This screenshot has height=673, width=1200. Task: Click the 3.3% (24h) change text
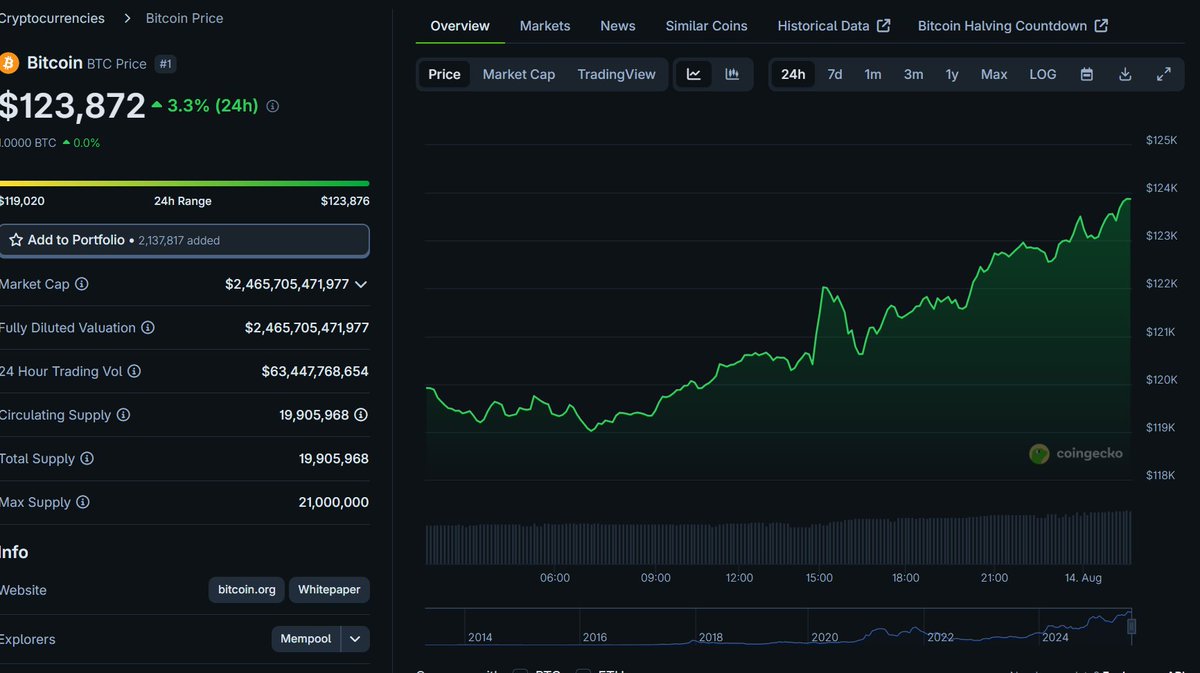click(x=214, y=106)
